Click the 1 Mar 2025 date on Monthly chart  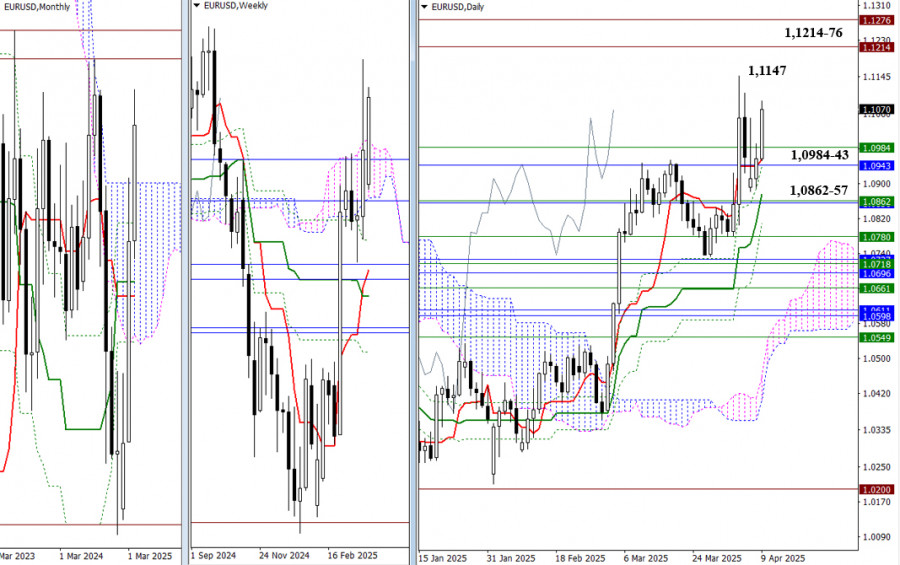pos(150,556)
